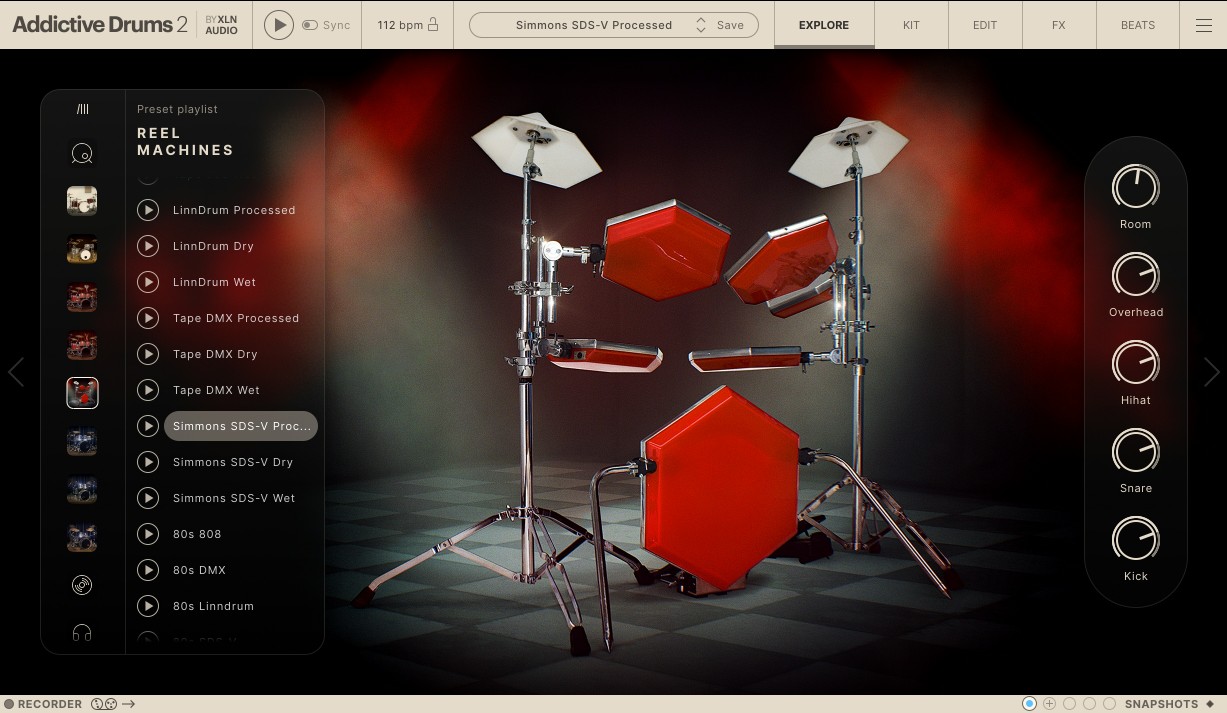Select the bright white-room kit thumbnail
The width and height of the screenshot is (1227, 713).
[x=82, y=201]
